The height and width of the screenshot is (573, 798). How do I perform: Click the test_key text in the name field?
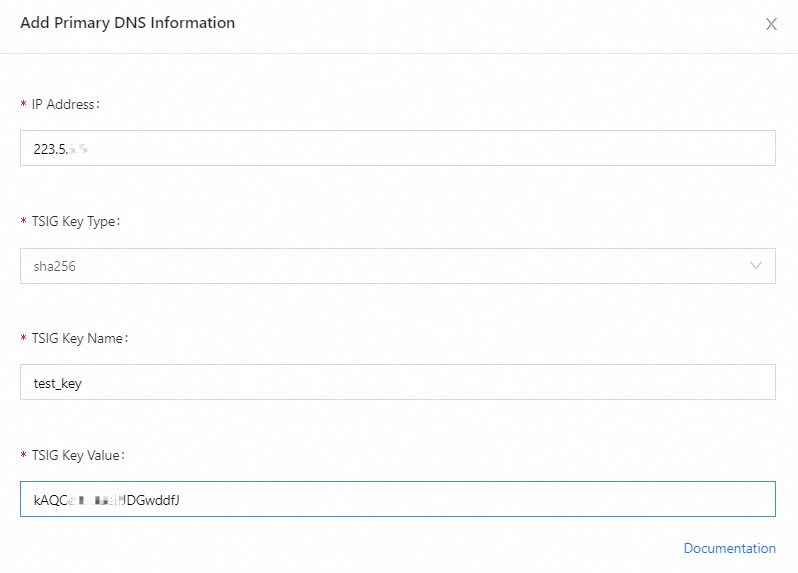tap(57, 383)
